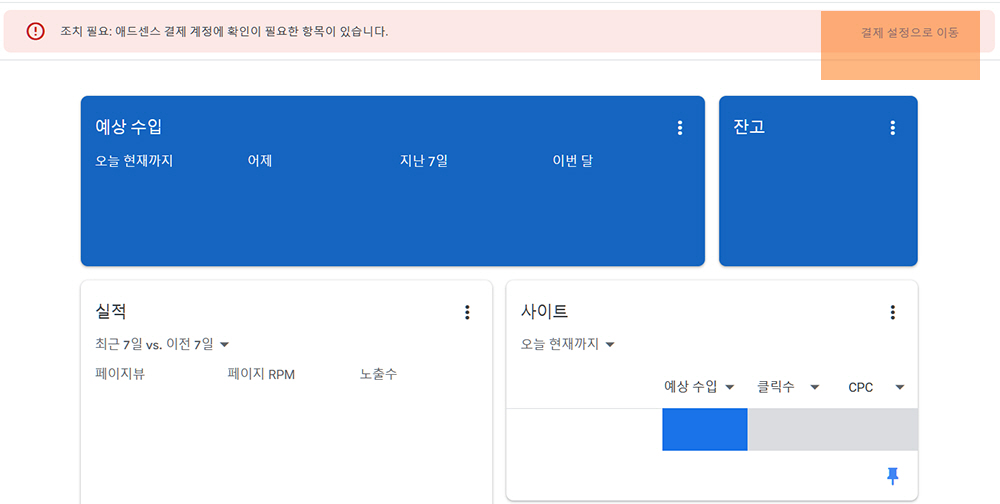Open 실적 card three-dot menu
The height and width of the screenshot is (504, 1000).
point(467,312)
